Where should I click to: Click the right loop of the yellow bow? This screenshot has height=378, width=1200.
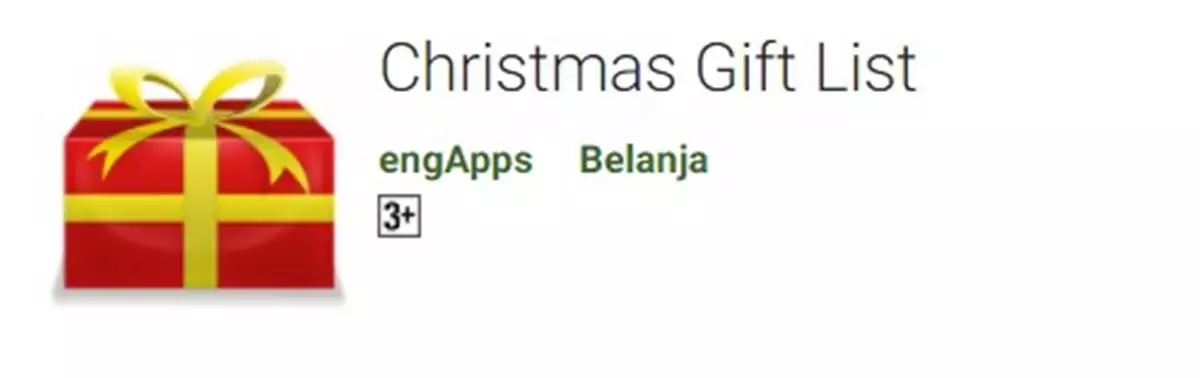pyautogui.click(x=245, y=85)
